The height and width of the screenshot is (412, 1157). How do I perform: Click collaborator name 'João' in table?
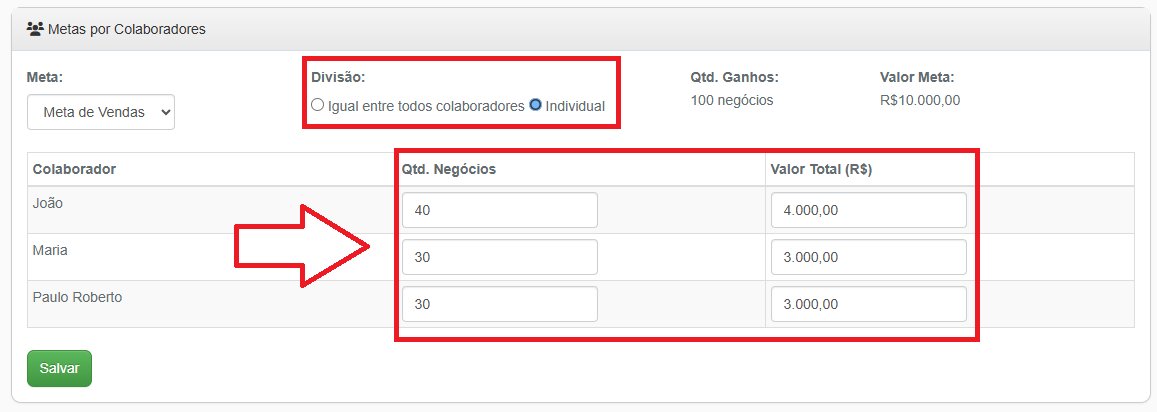pos(48,203)
